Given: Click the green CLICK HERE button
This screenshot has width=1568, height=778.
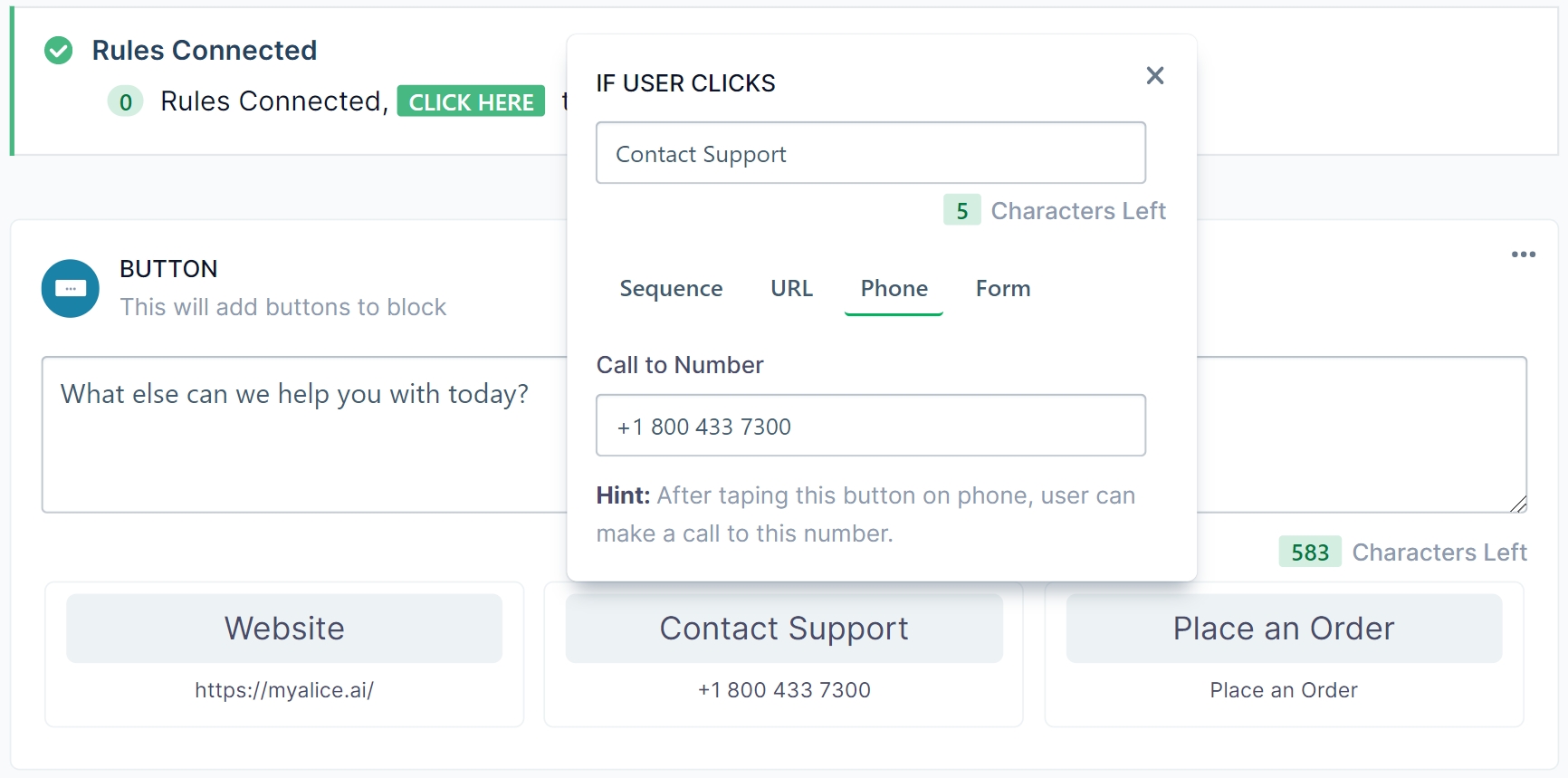Looking at the screenshot, I should click(471, 102).
